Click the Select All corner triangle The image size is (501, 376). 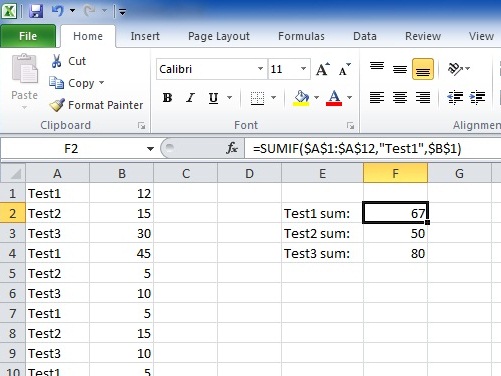pos(13,173)
